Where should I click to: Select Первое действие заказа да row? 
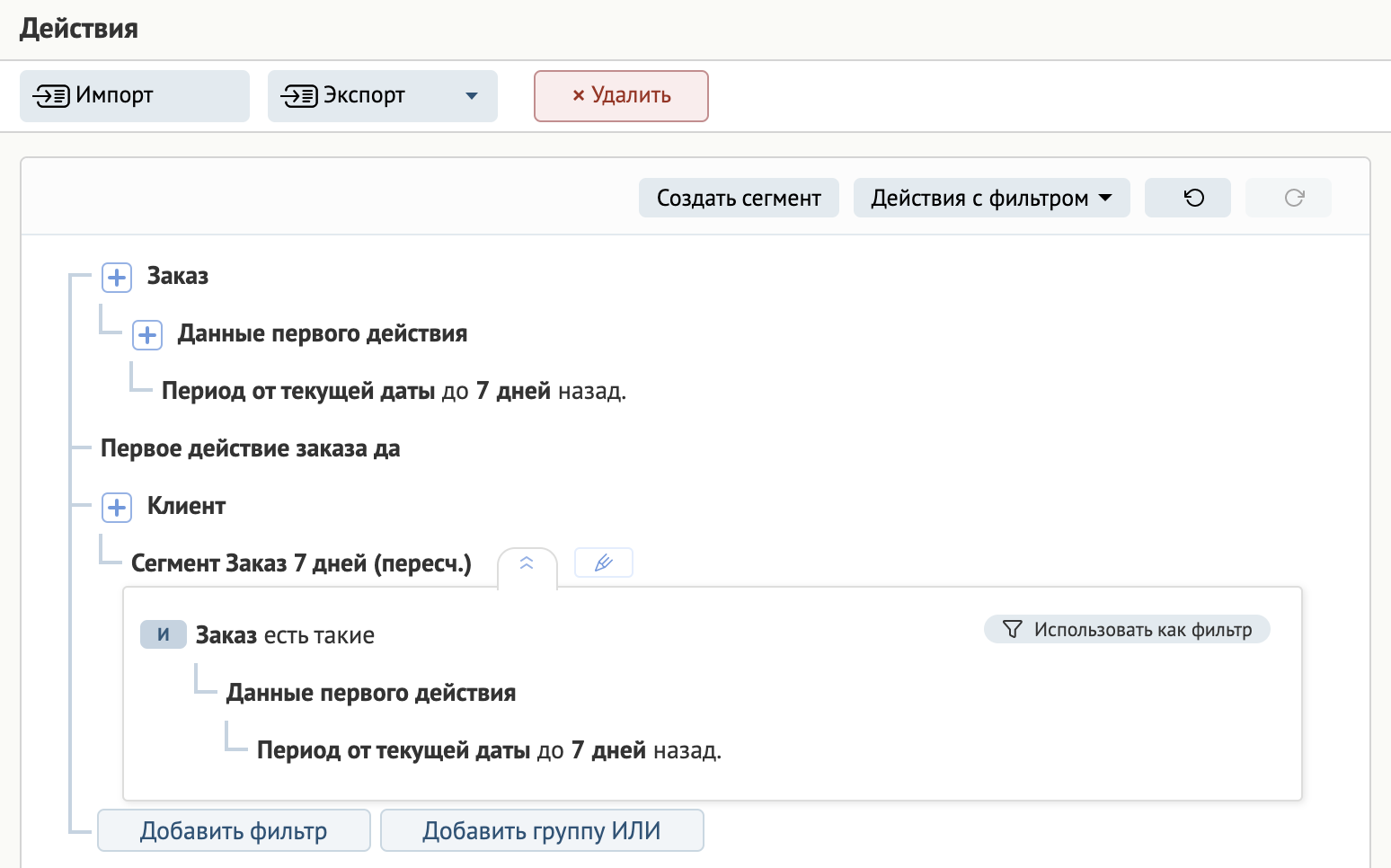tap(251, 448)
